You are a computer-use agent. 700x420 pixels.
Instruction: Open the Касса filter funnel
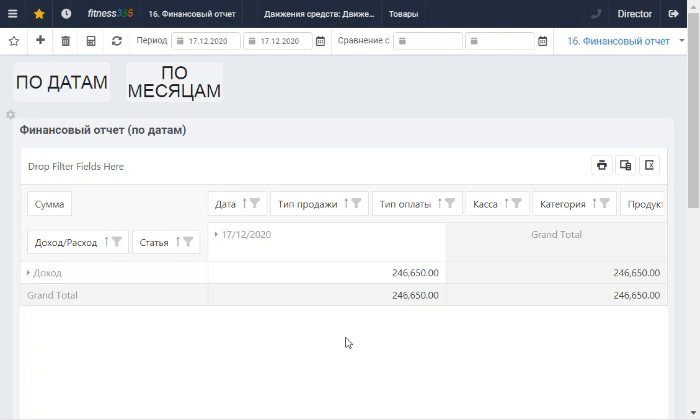click(x=517, y=204)
